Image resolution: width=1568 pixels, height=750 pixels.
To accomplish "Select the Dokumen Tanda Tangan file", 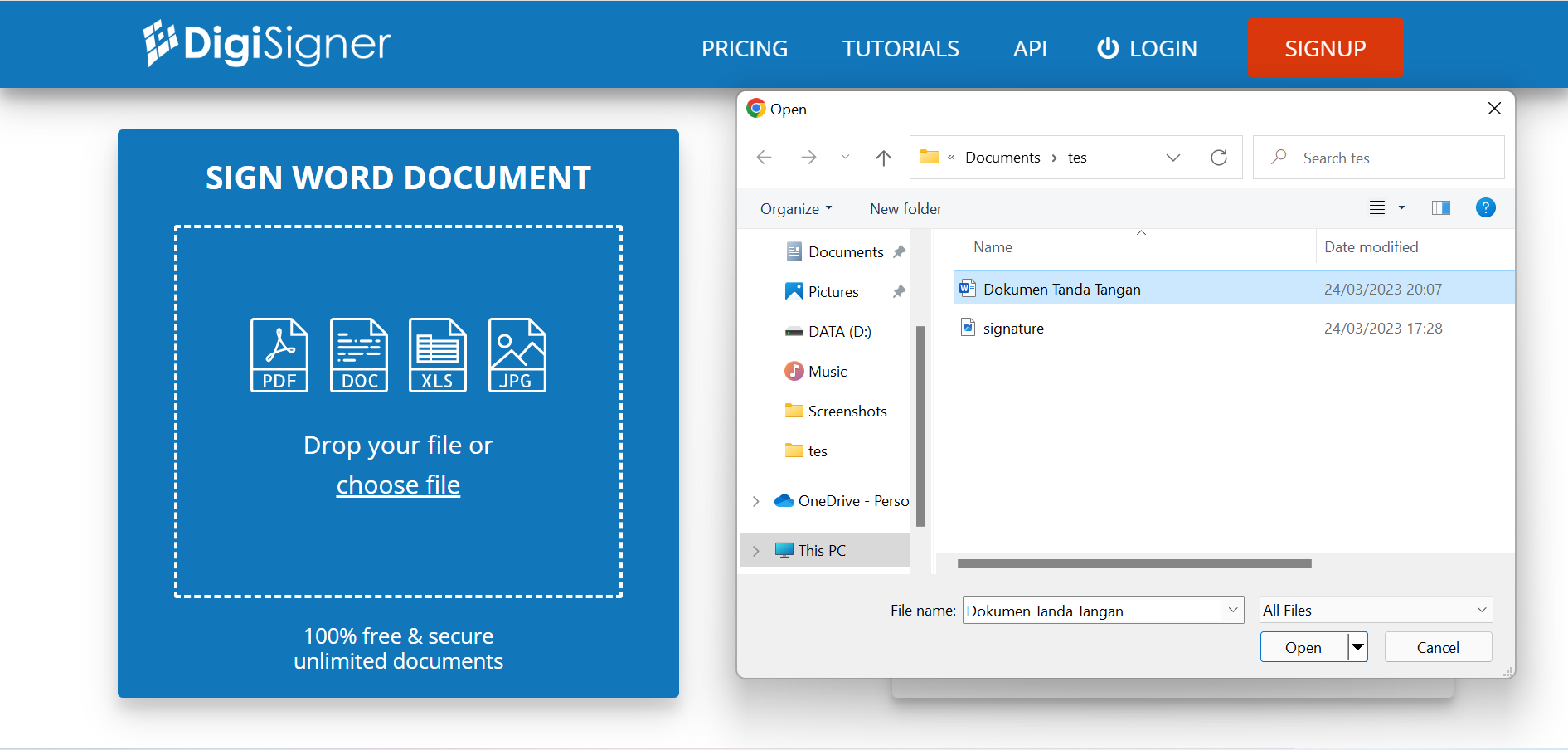I will [x=1234, y=289].
